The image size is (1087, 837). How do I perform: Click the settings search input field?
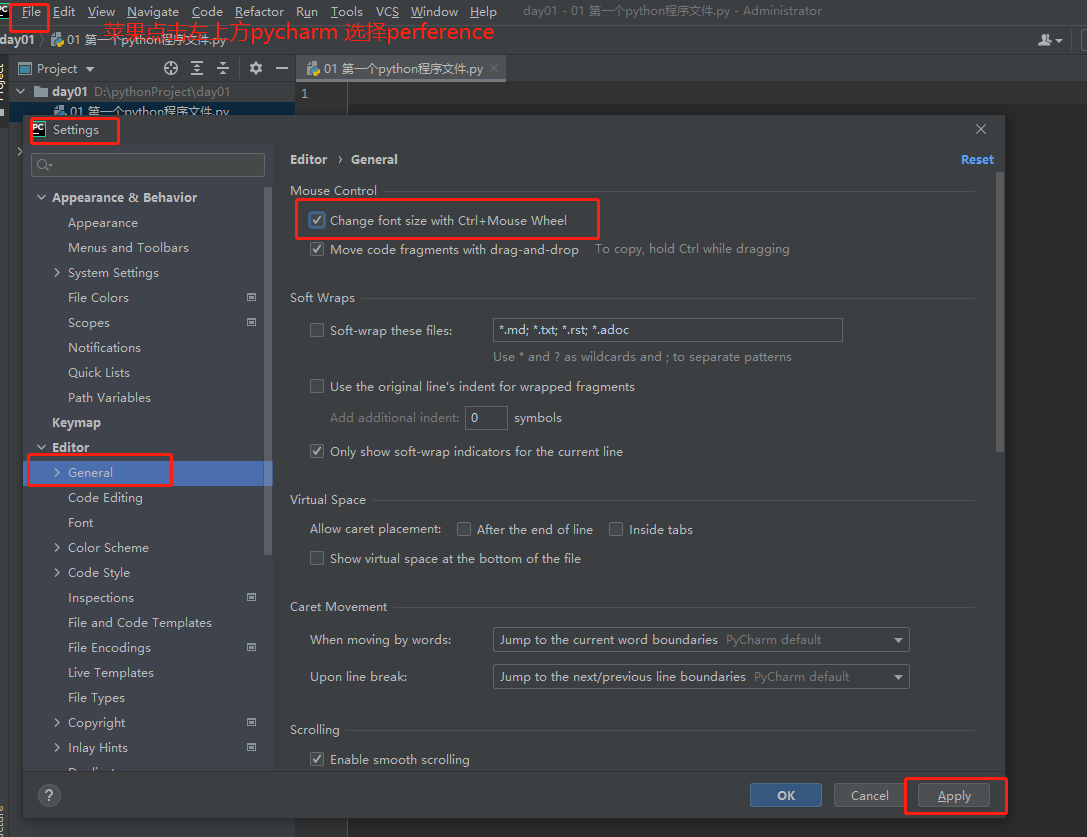point(150,165)
